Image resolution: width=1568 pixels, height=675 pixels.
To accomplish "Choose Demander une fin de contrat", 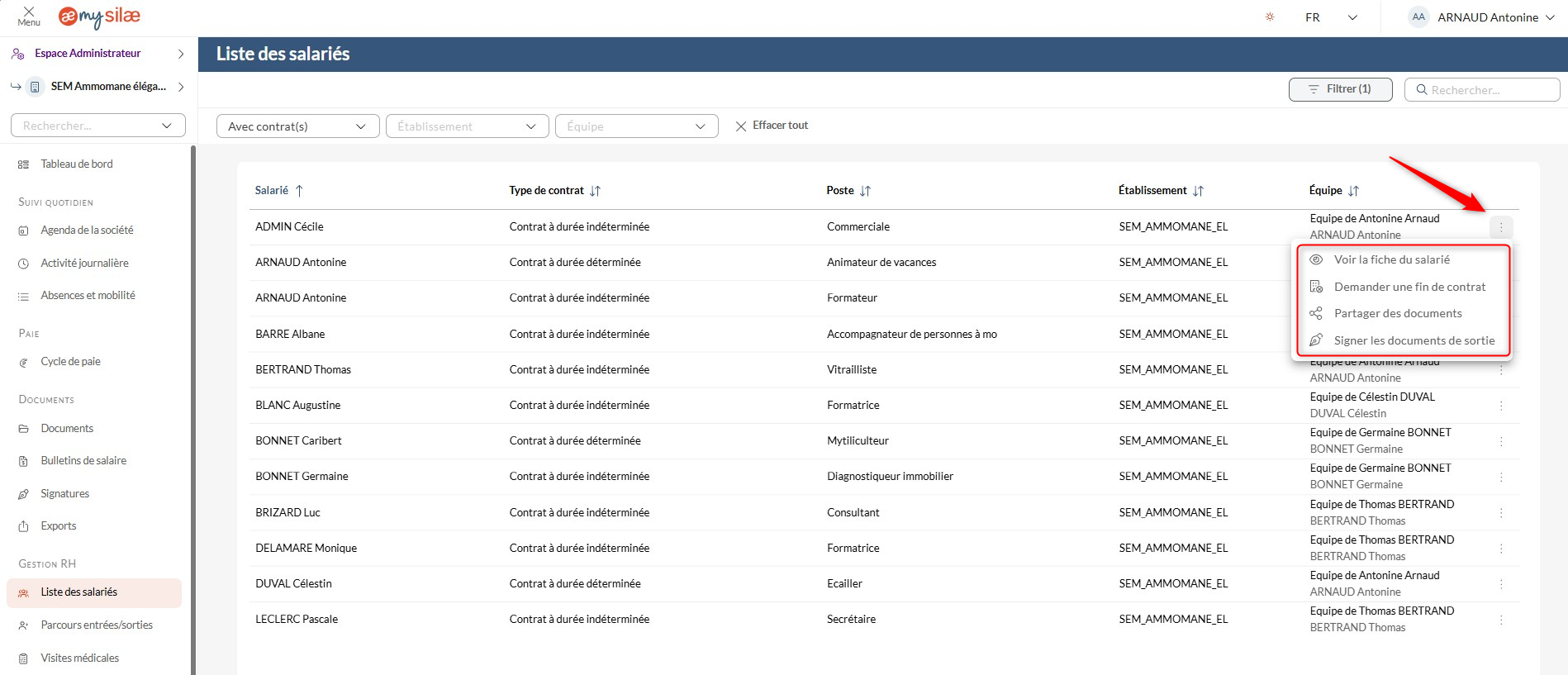I will 1409,287.
